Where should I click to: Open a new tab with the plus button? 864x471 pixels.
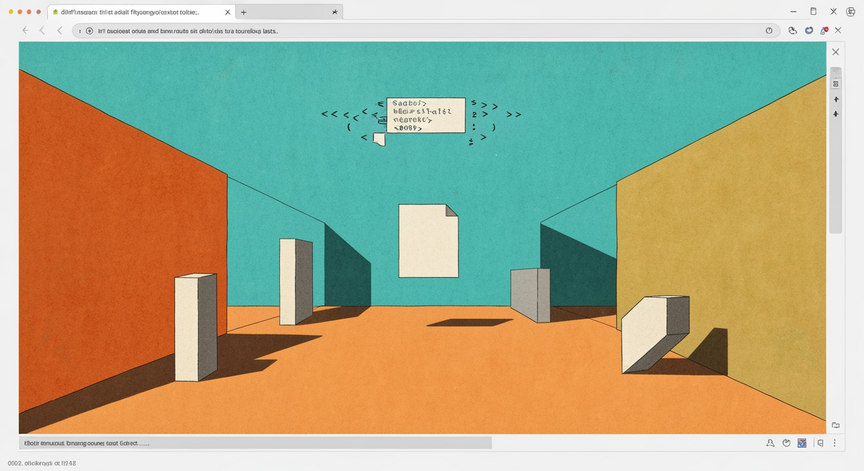(244, 12)
